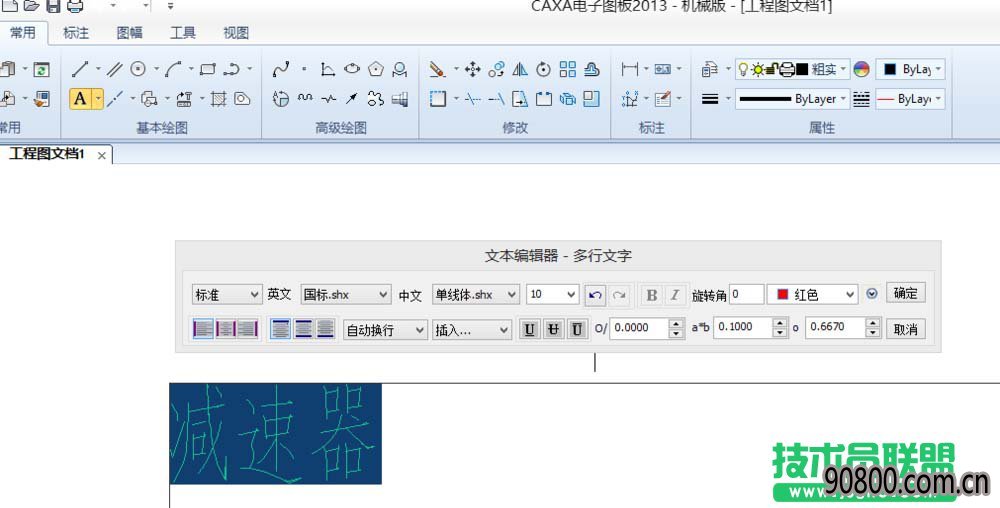Switch to the 视图 ribbon tab
This screenshot has width=1000, height=508.
coord(236,33)
